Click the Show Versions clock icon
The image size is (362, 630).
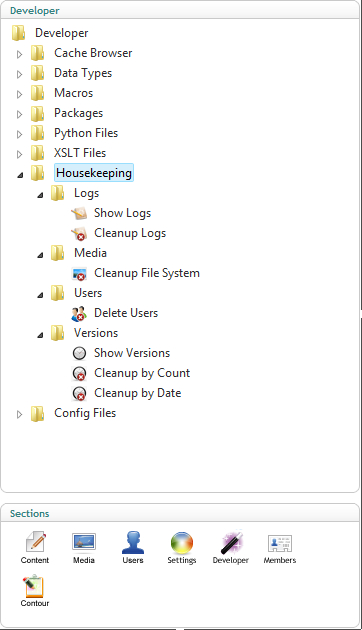click(79, 353)
